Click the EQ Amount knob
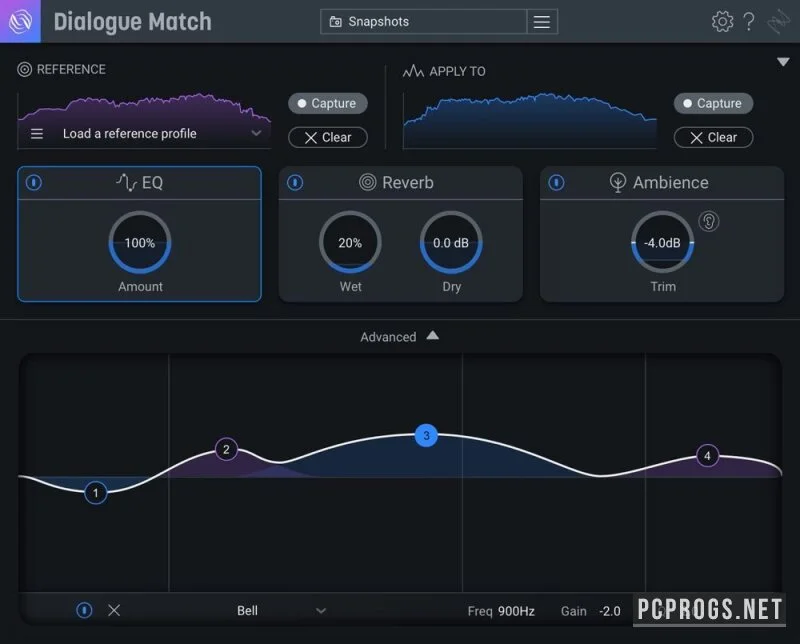The width and height of the screenshot is (800, 644). [x=140, y=242]
